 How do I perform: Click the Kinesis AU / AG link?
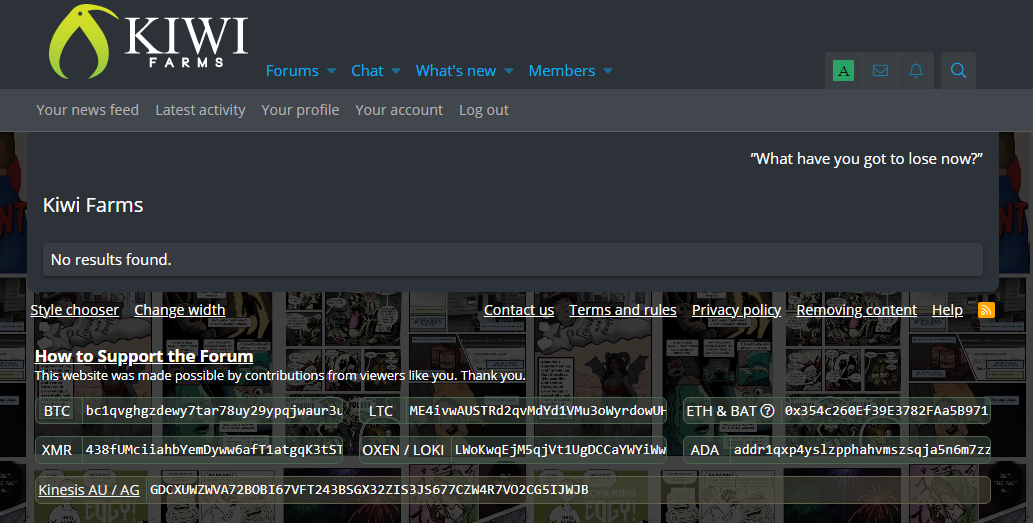89,490
